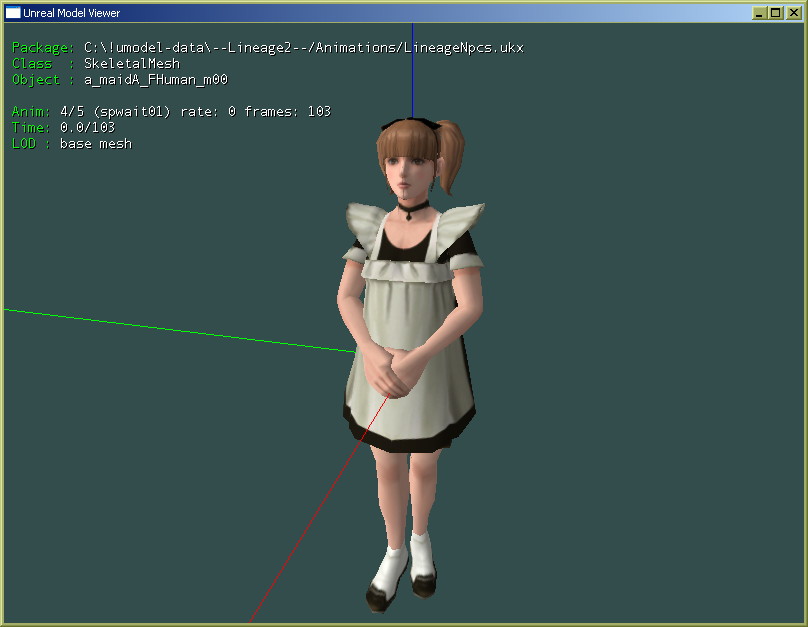Click the 'Class' green label
The width and height of the screenshot is (808, 627).
(32, 63)
